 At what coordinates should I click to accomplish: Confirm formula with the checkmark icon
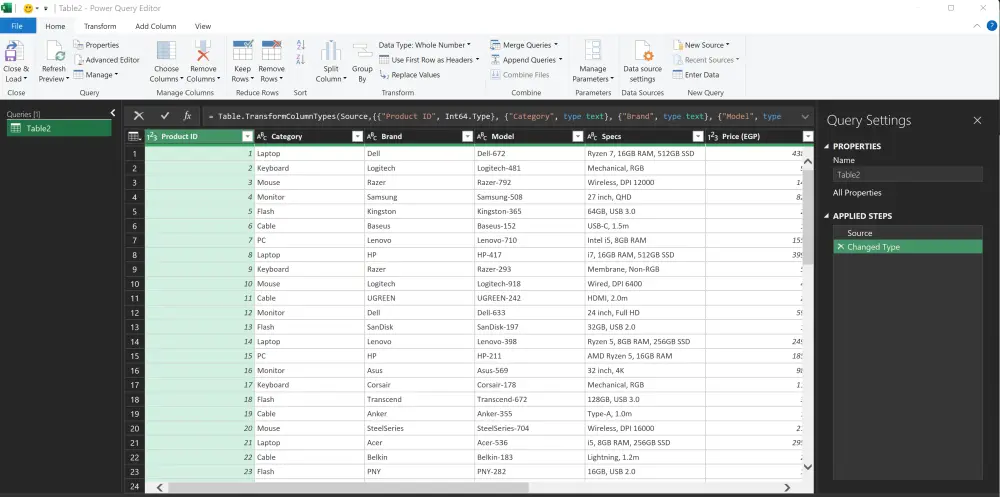pyautogui.click(x=165, y=116)
